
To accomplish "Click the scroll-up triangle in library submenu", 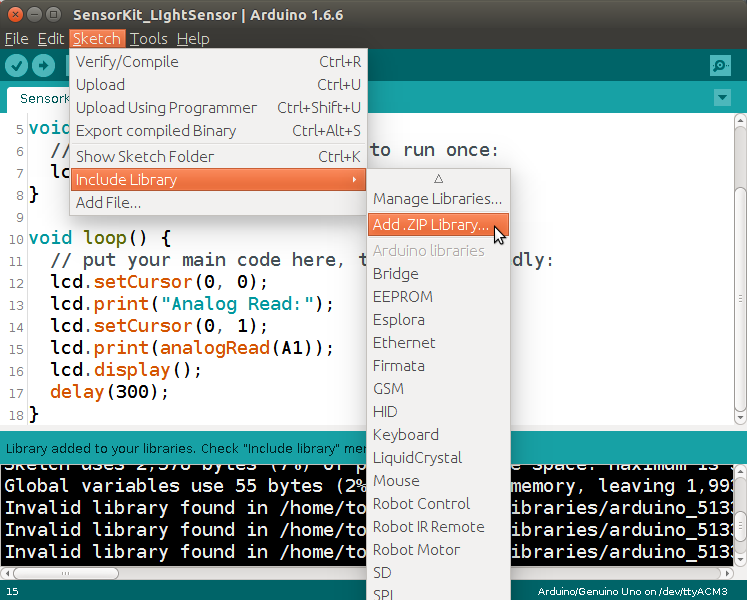I will (x=439, y=179).
